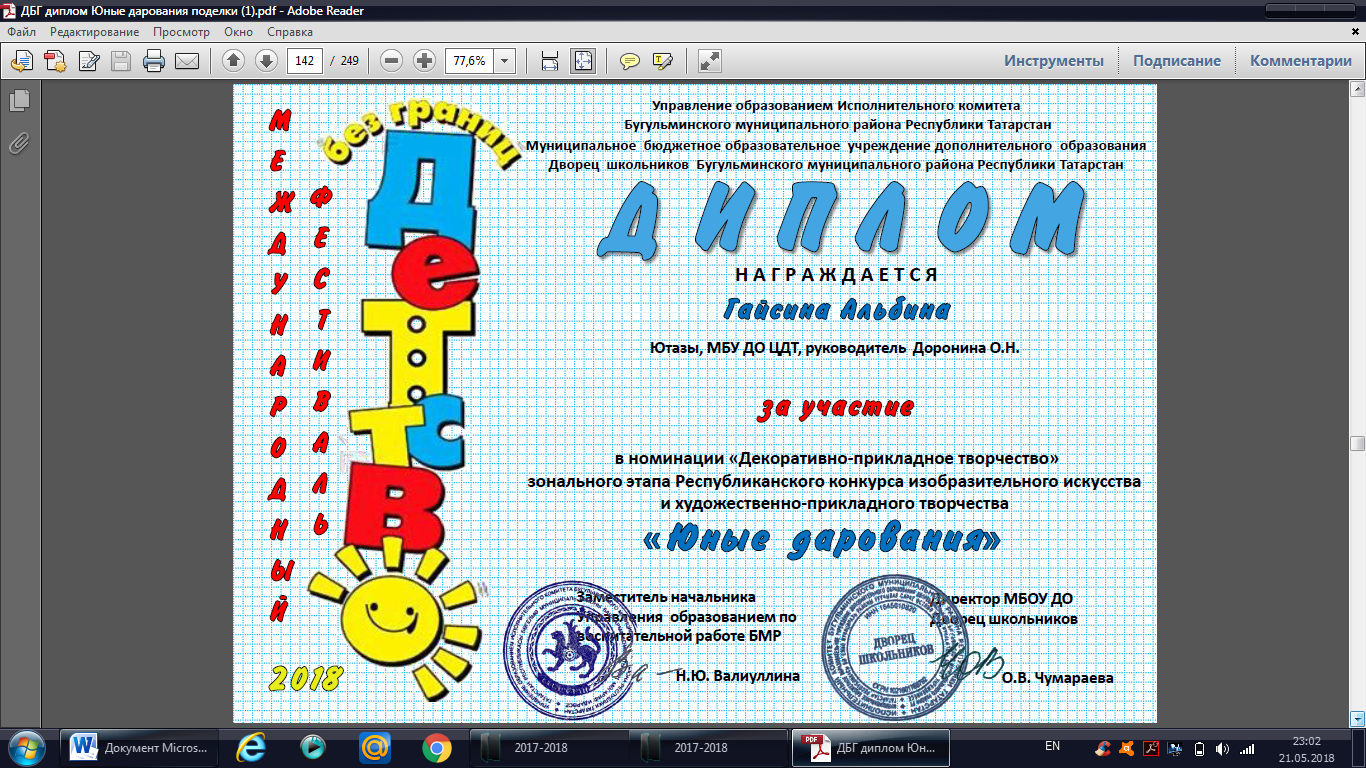Click the email envelope icon
1366x768 pixels.
pos(186,61)
